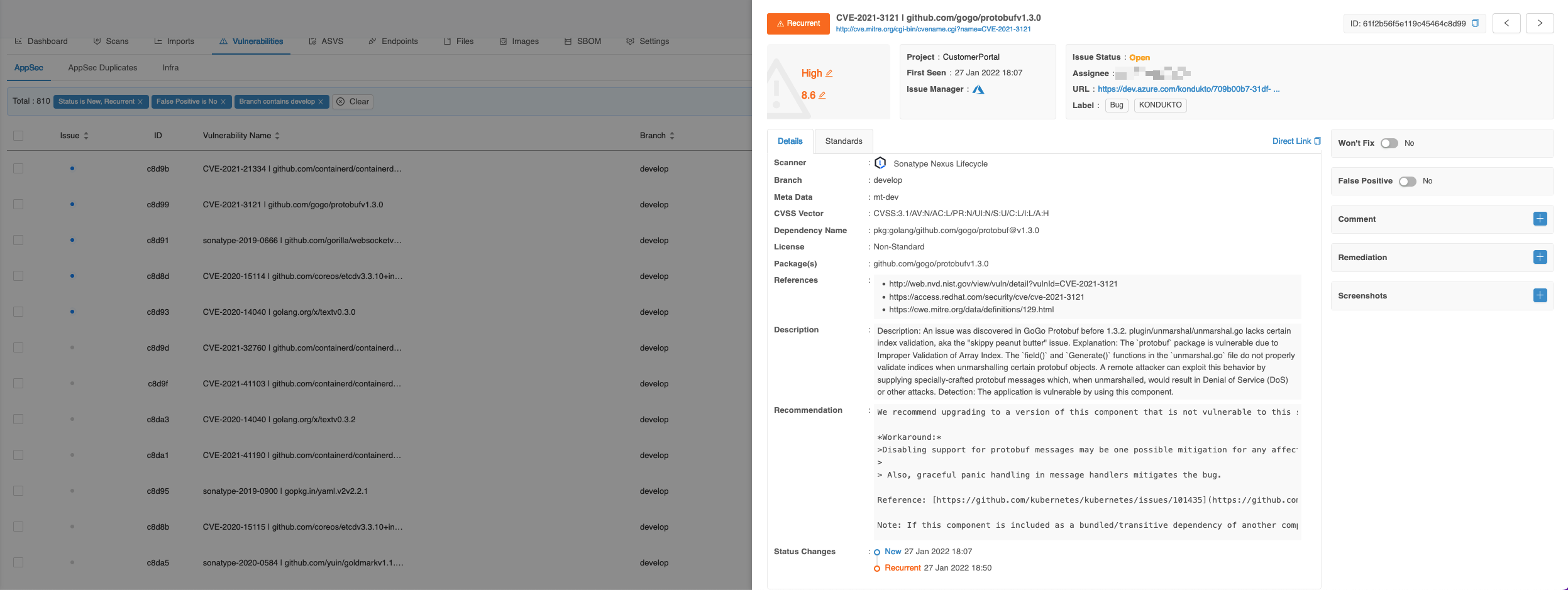Click the Recurrent warning badge
This screenshot has height=590, width=1568.
pos(798,24)
